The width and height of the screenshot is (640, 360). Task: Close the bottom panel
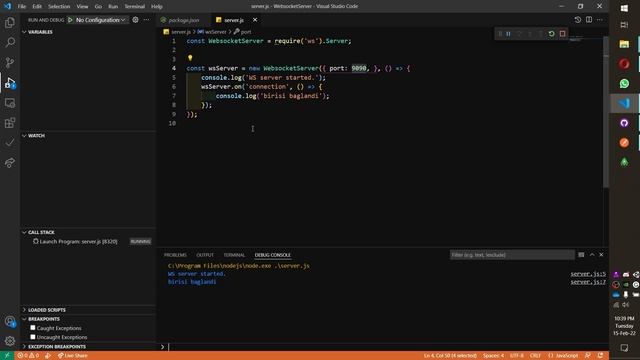point(601,255)
